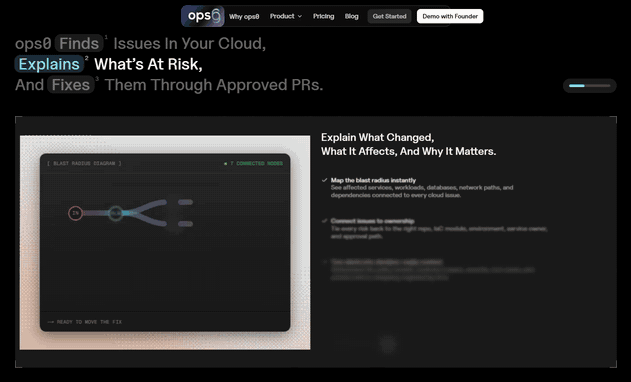The height and width of the screenshot is (382, 631).
Task: Book a Demo with Founder
Action: point(450,17)
